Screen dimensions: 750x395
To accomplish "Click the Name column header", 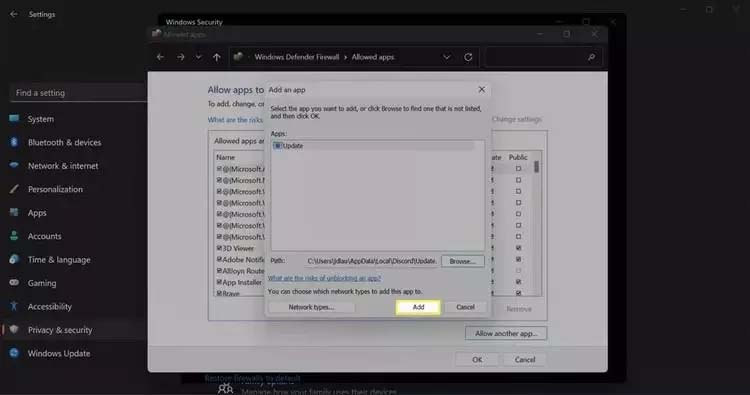I will [225, 157].
